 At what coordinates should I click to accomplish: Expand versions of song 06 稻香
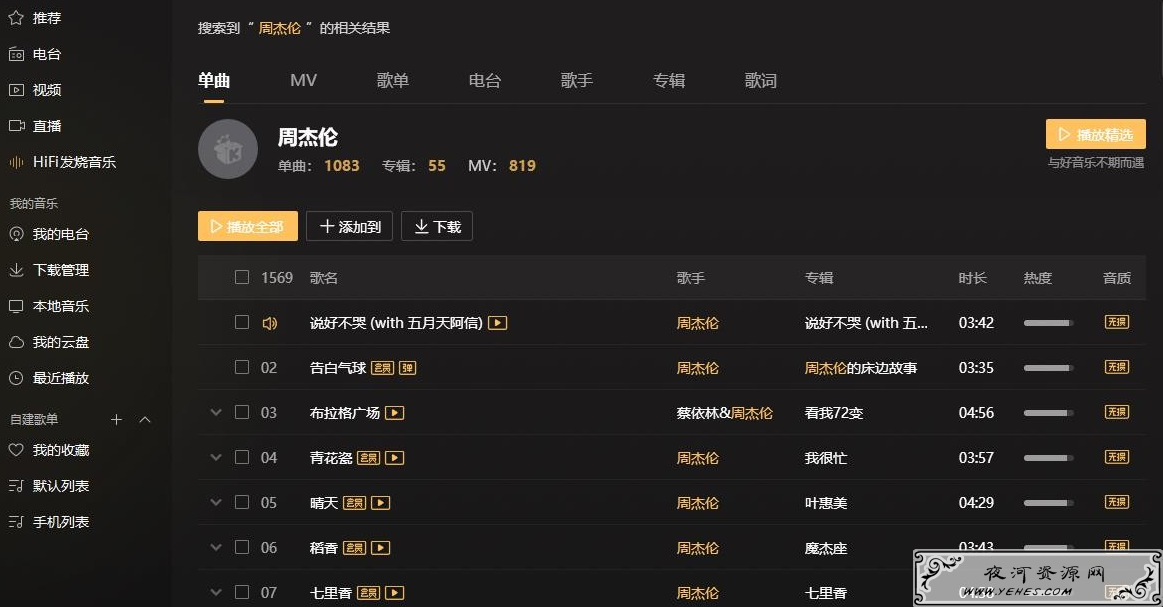pos(216,548)
